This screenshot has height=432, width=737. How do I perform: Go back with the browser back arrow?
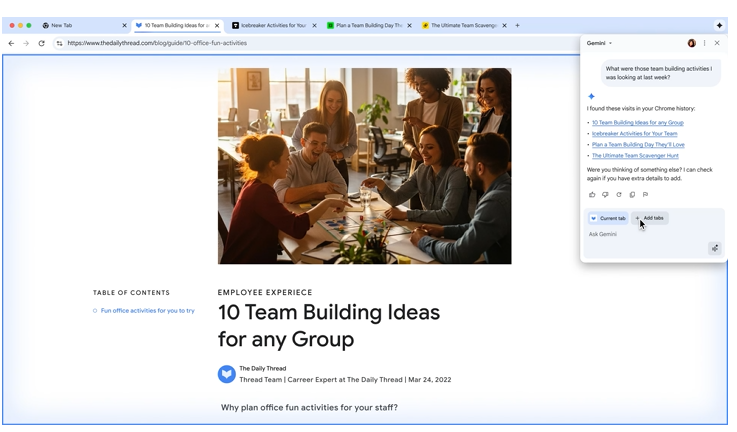(11, 43)
